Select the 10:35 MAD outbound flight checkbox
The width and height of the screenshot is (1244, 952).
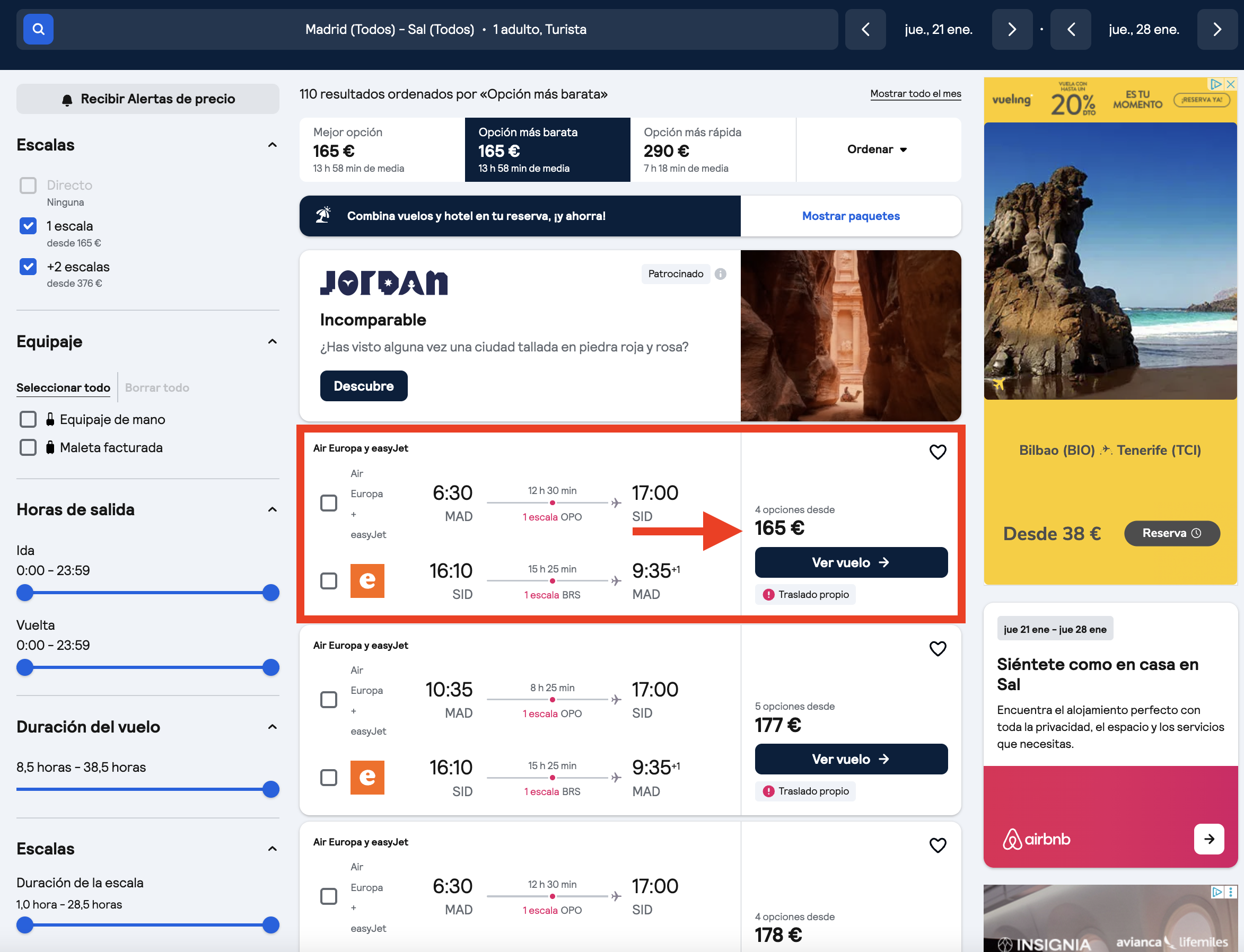coord(329,699)
